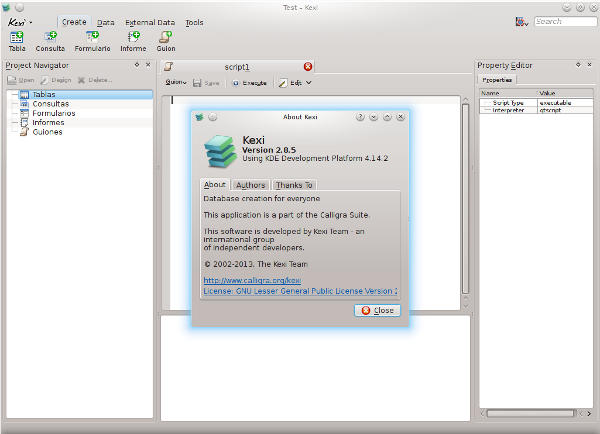Click the About Kexi dialog window menu icon
Image resolution: width=600 pixels, height=434 pixels.
[199, 117]
